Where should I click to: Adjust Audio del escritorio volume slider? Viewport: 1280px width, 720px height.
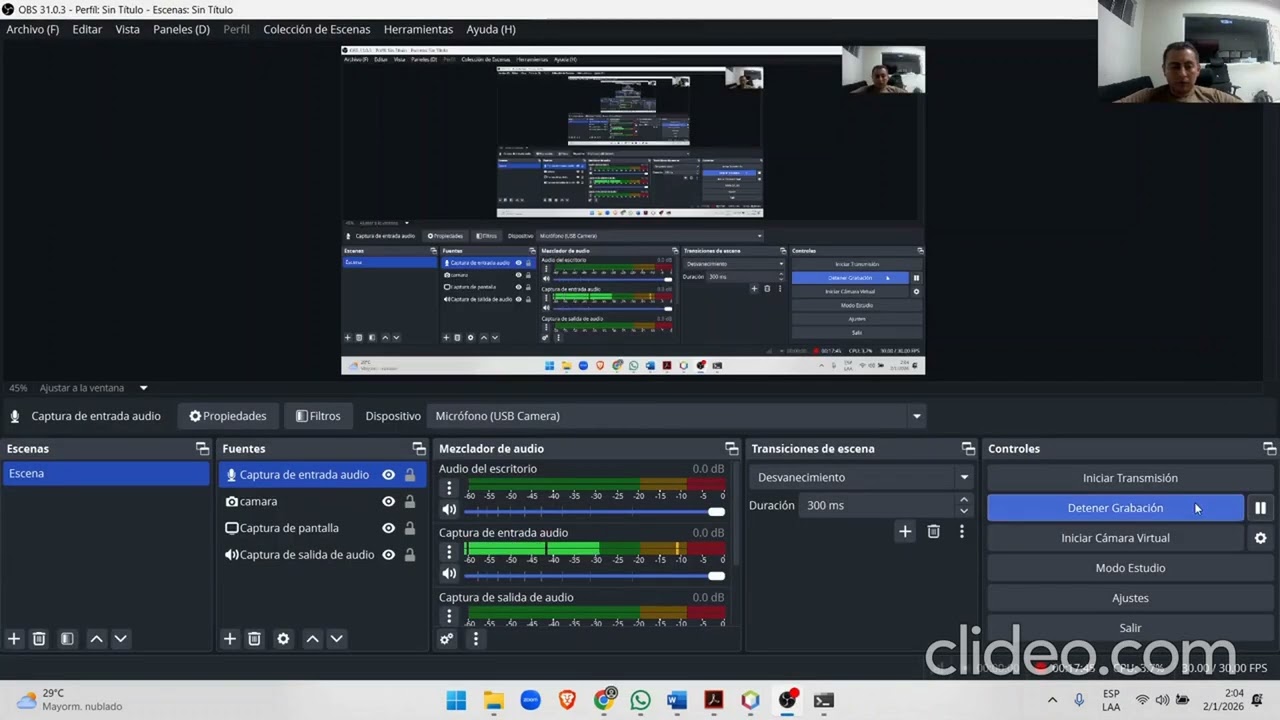click(x=594, y=512)
